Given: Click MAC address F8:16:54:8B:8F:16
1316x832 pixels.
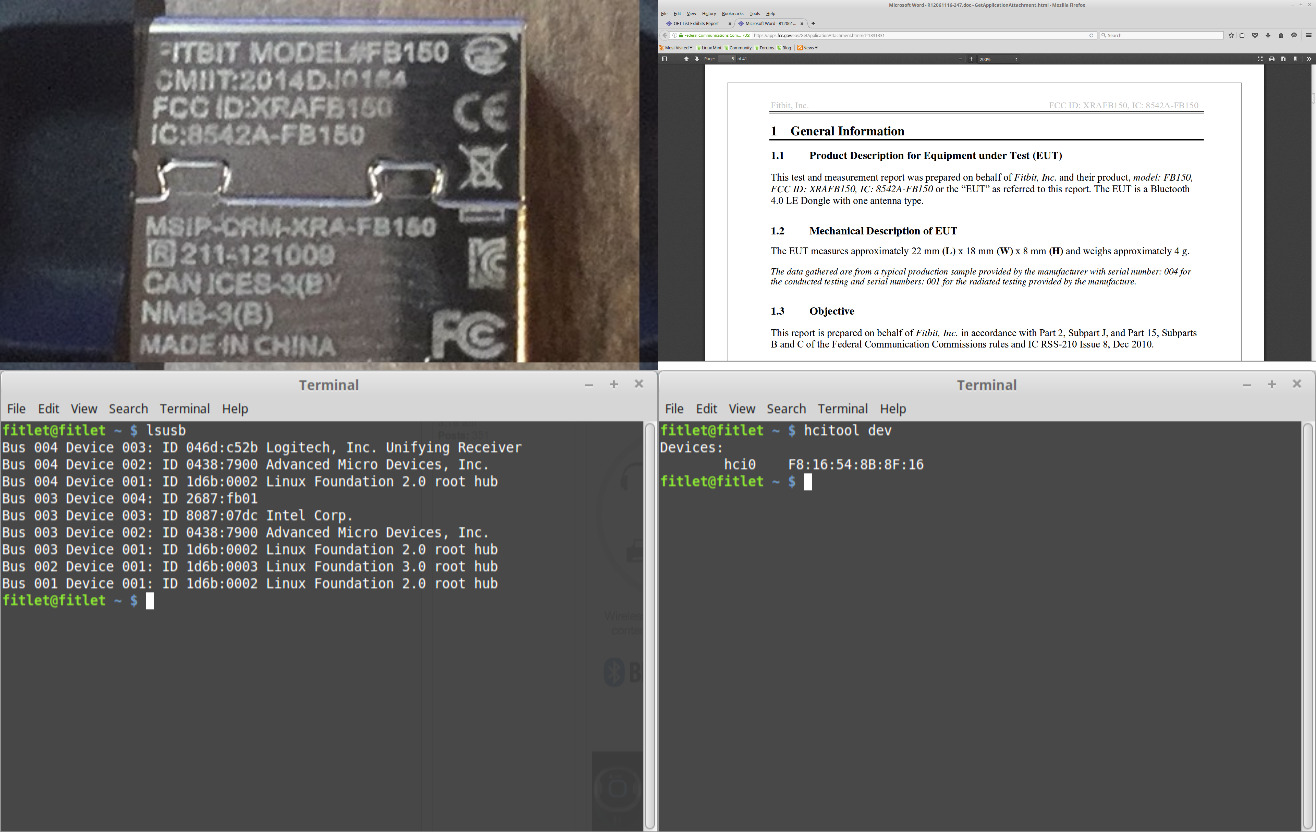Looking at the screenshot, I should tap(856, 465).
